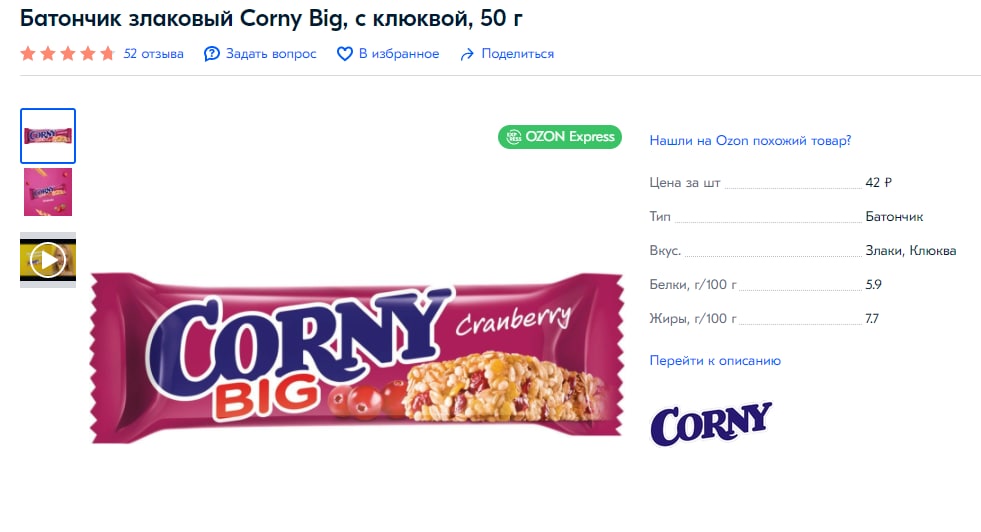Click the OZON Express badge
This screenshot has height=532, width=981.
tap(560, 136)
